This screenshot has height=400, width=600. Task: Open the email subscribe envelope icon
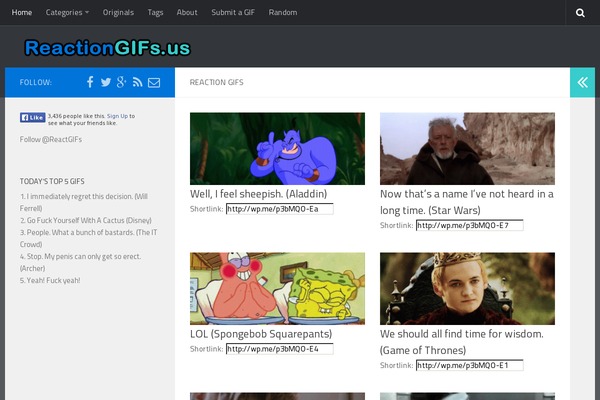(x=154, y=83)
